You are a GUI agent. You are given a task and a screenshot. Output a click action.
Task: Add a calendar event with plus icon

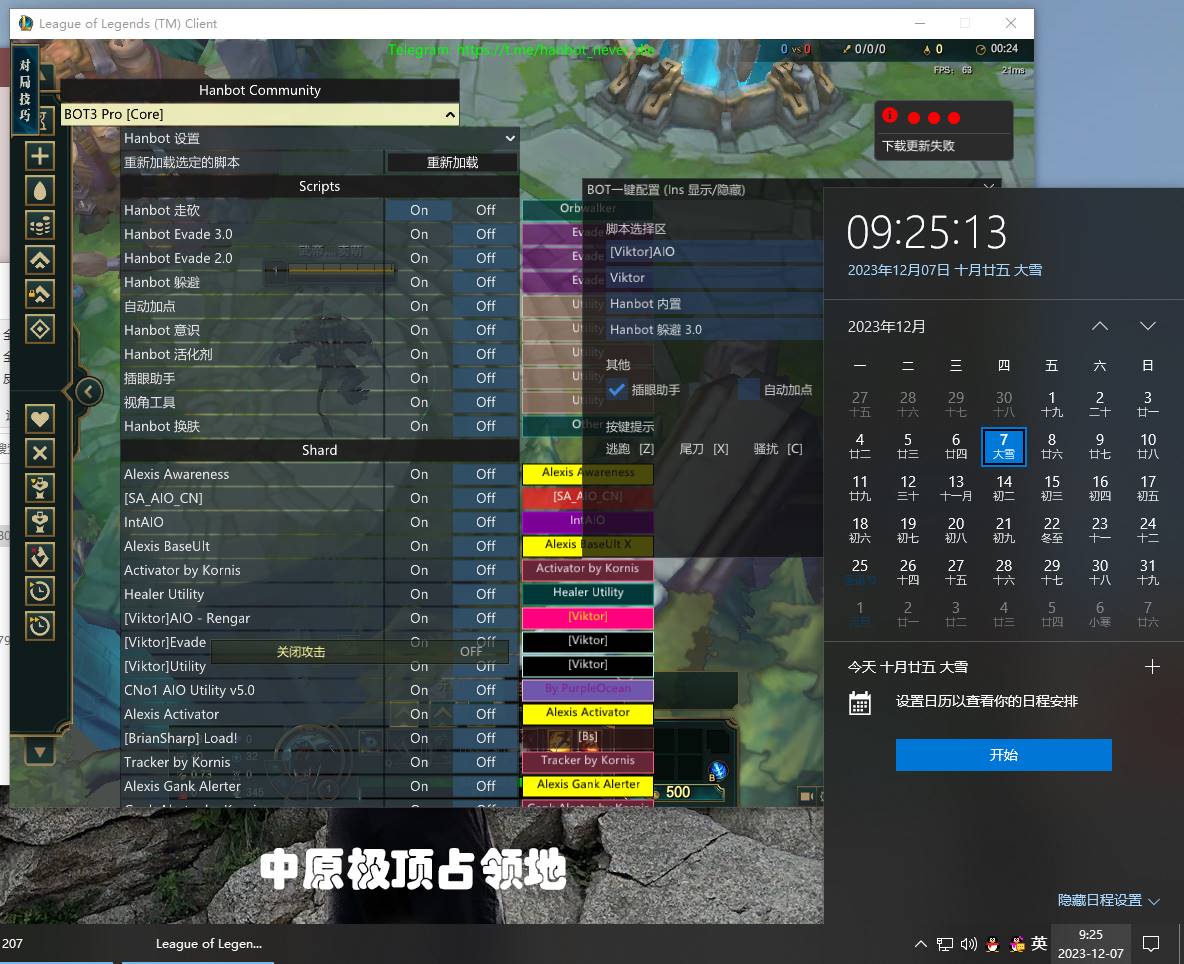click(x=1152, y=667)
